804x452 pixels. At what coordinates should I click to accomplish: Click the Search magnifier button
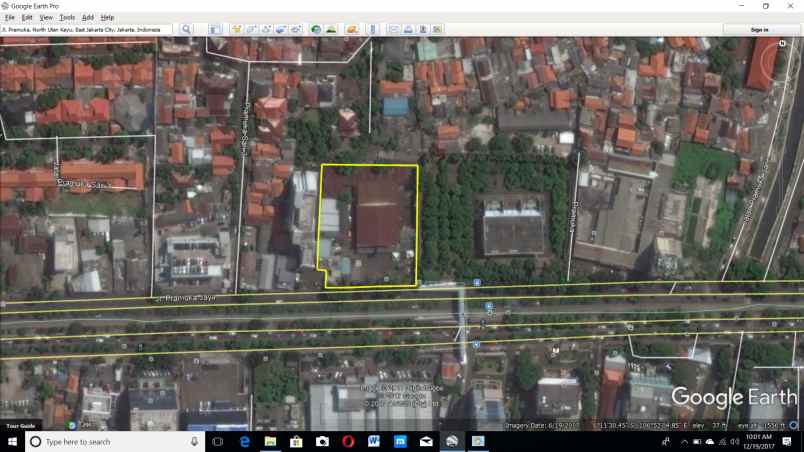point(186,30)
